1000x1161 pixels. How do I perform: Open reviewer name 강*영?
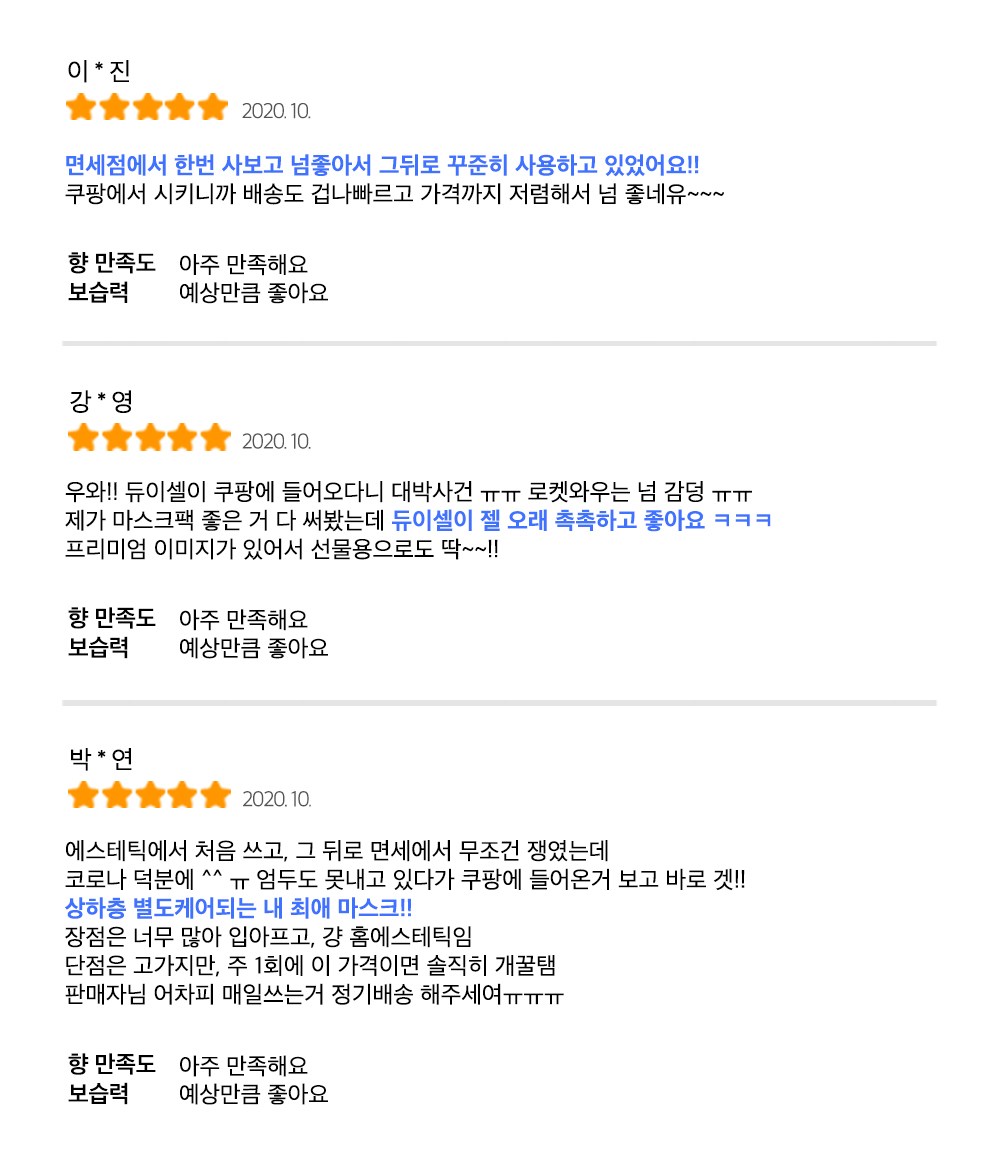click(x=101, y=402)
